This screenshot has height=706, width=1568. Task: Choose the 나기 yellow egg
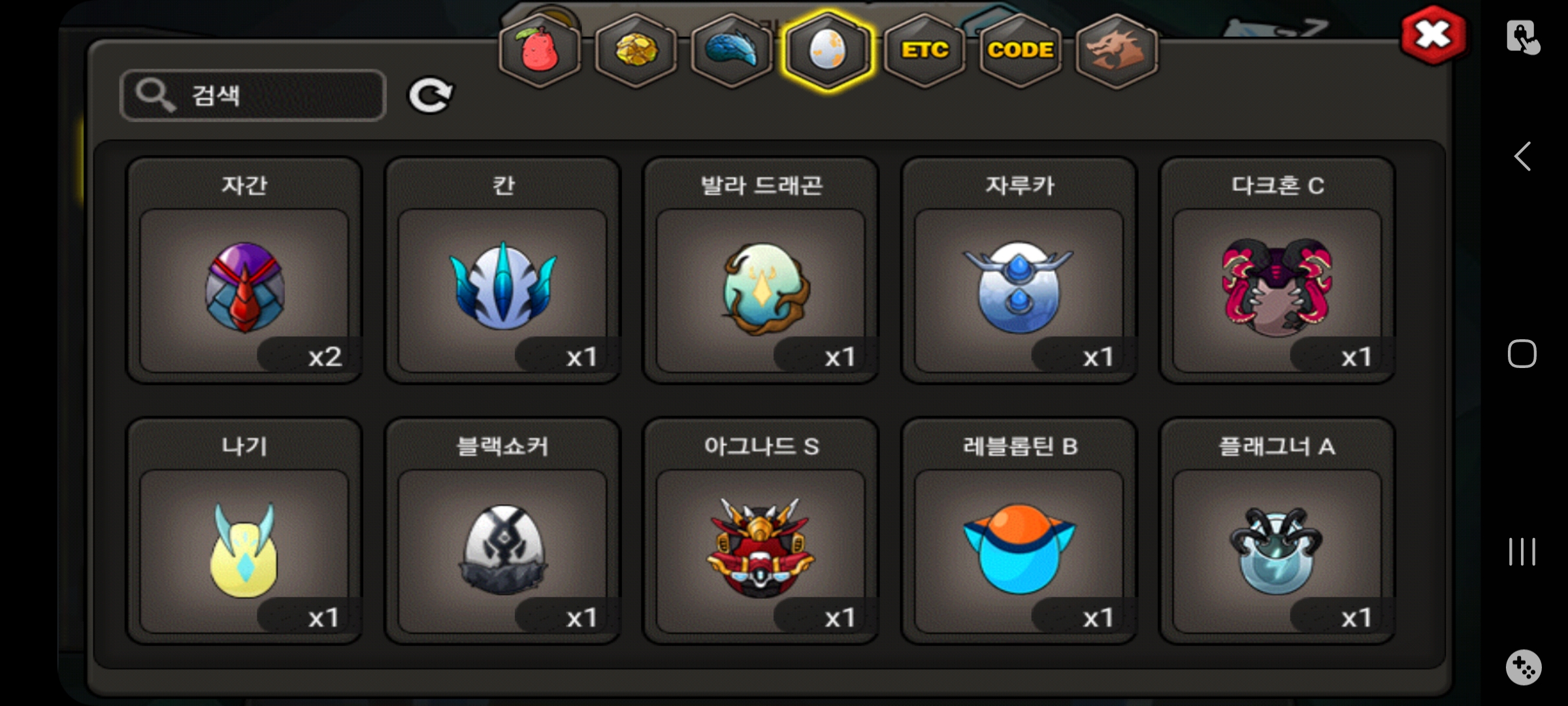pos(244,531)
